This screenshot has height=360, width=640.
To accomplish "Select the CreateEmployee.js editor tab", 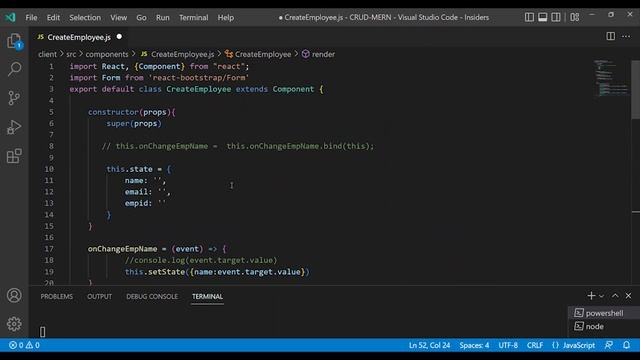I will [78, 37].
